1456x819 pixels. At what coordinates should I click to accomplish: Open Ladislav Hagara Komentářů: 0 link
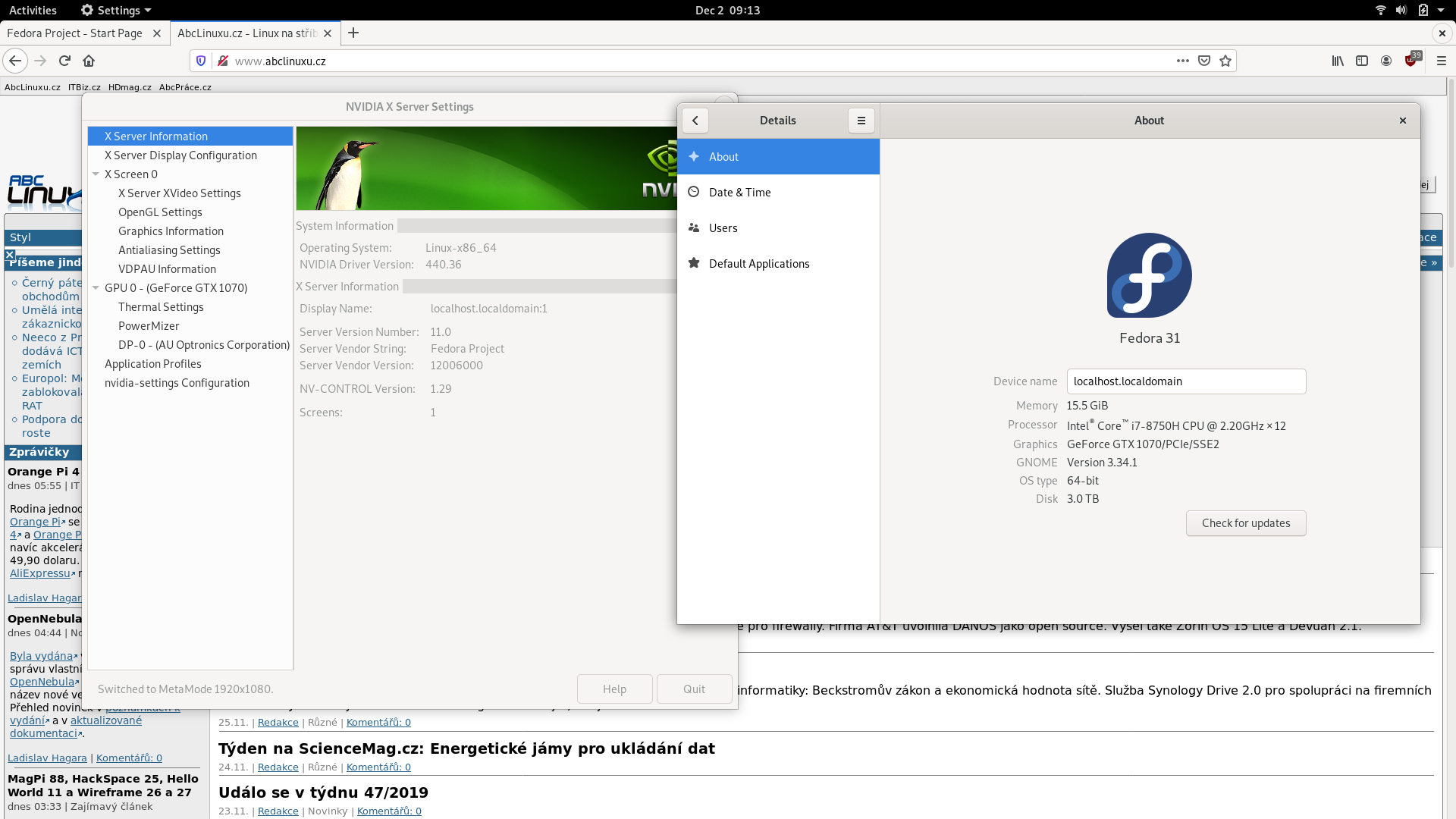tap(129, 758)
